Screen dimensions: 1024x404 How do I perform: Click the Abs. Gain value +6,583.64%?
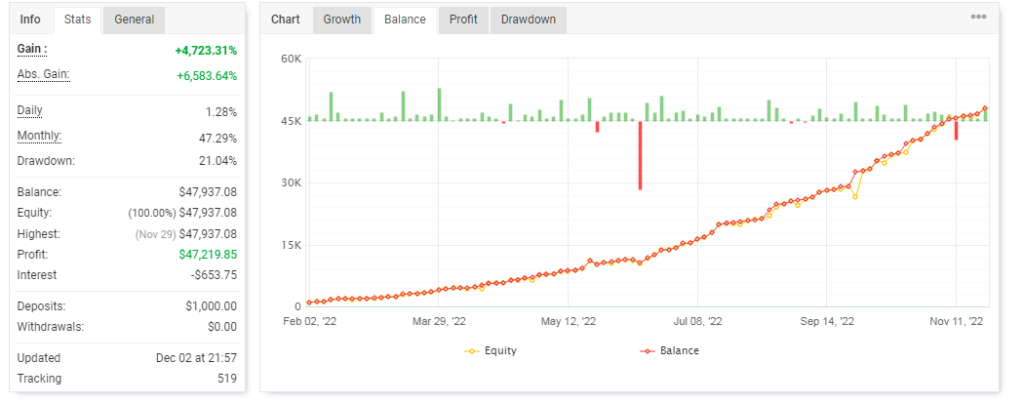tap(206, 76)
